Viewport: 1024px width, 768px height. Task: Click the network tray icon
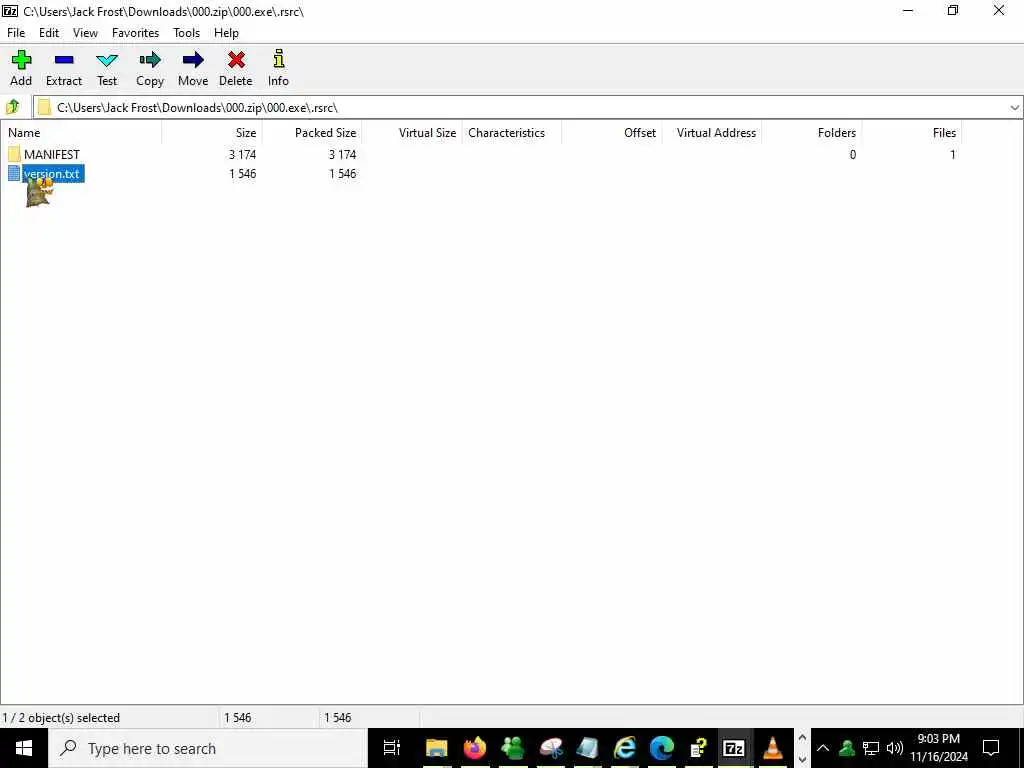coord(871,748)
